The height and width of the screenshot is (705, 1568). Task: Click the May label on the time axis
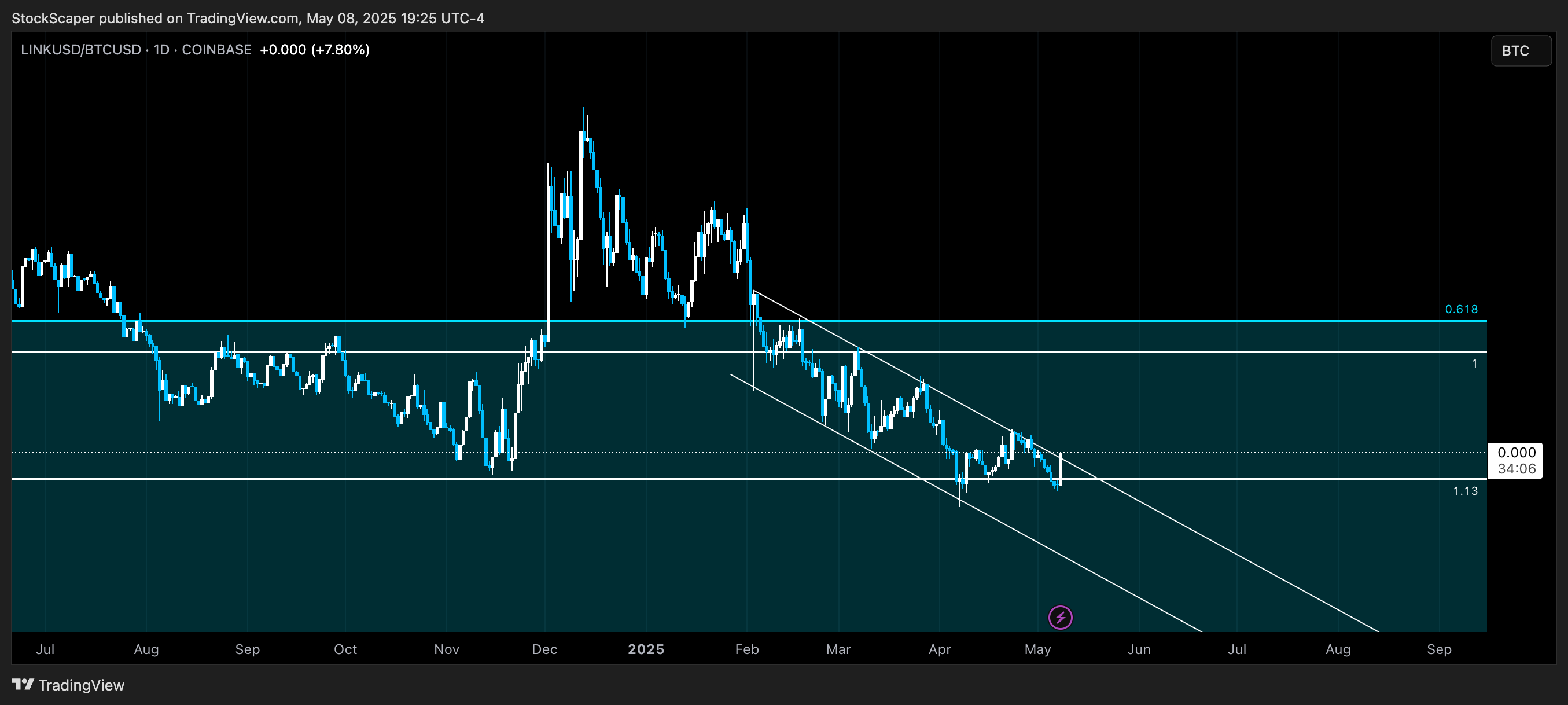coord(1037,649)
